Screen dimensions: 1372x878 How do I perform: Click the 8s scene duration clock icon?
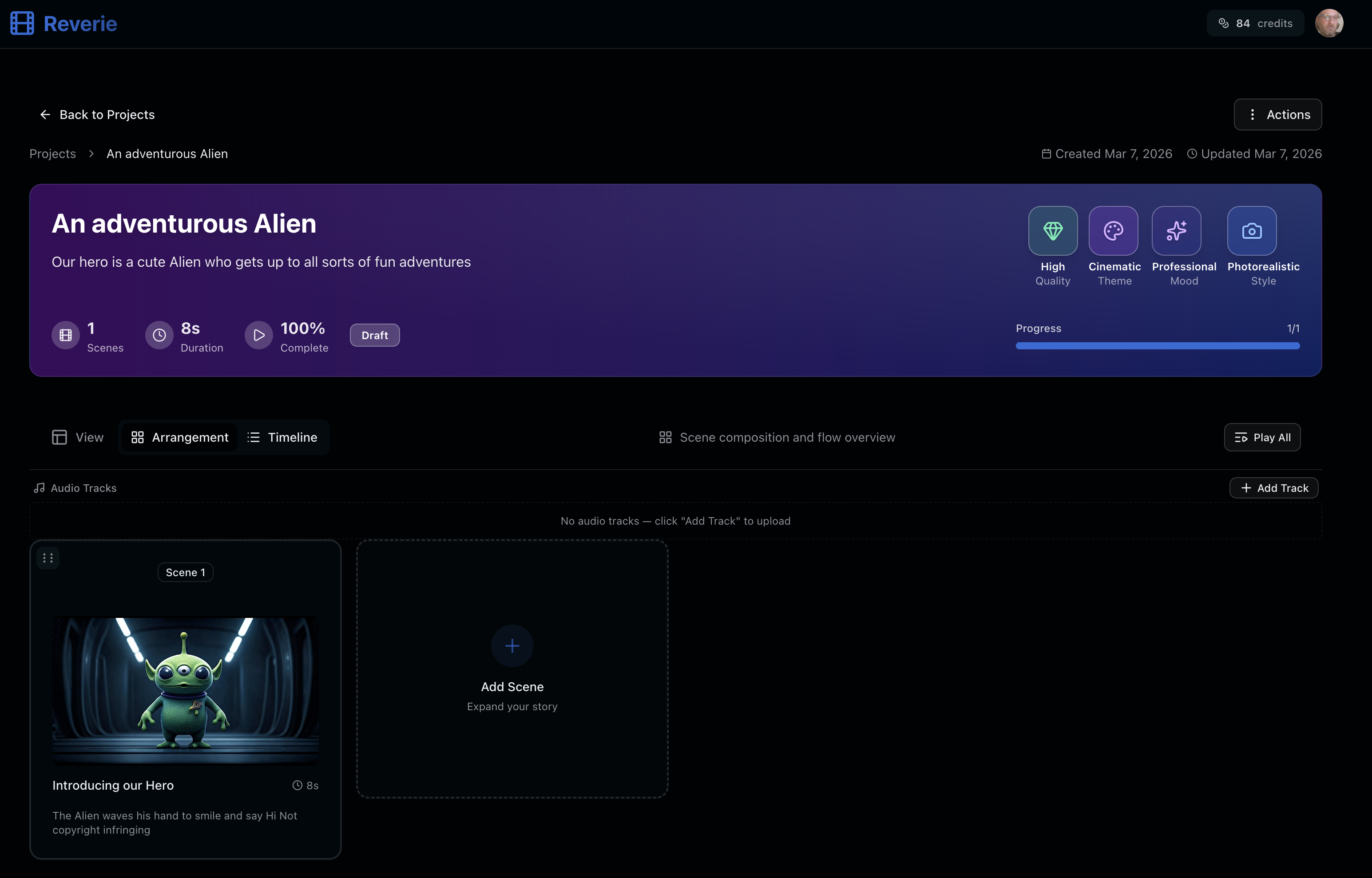(x=297, y=785)
